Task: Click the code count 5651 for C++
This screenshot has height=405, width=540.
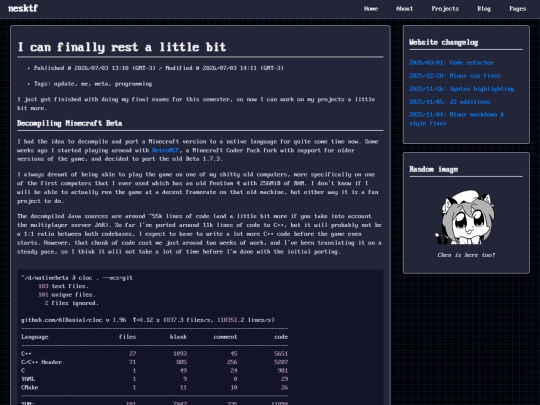Action: 281,354
